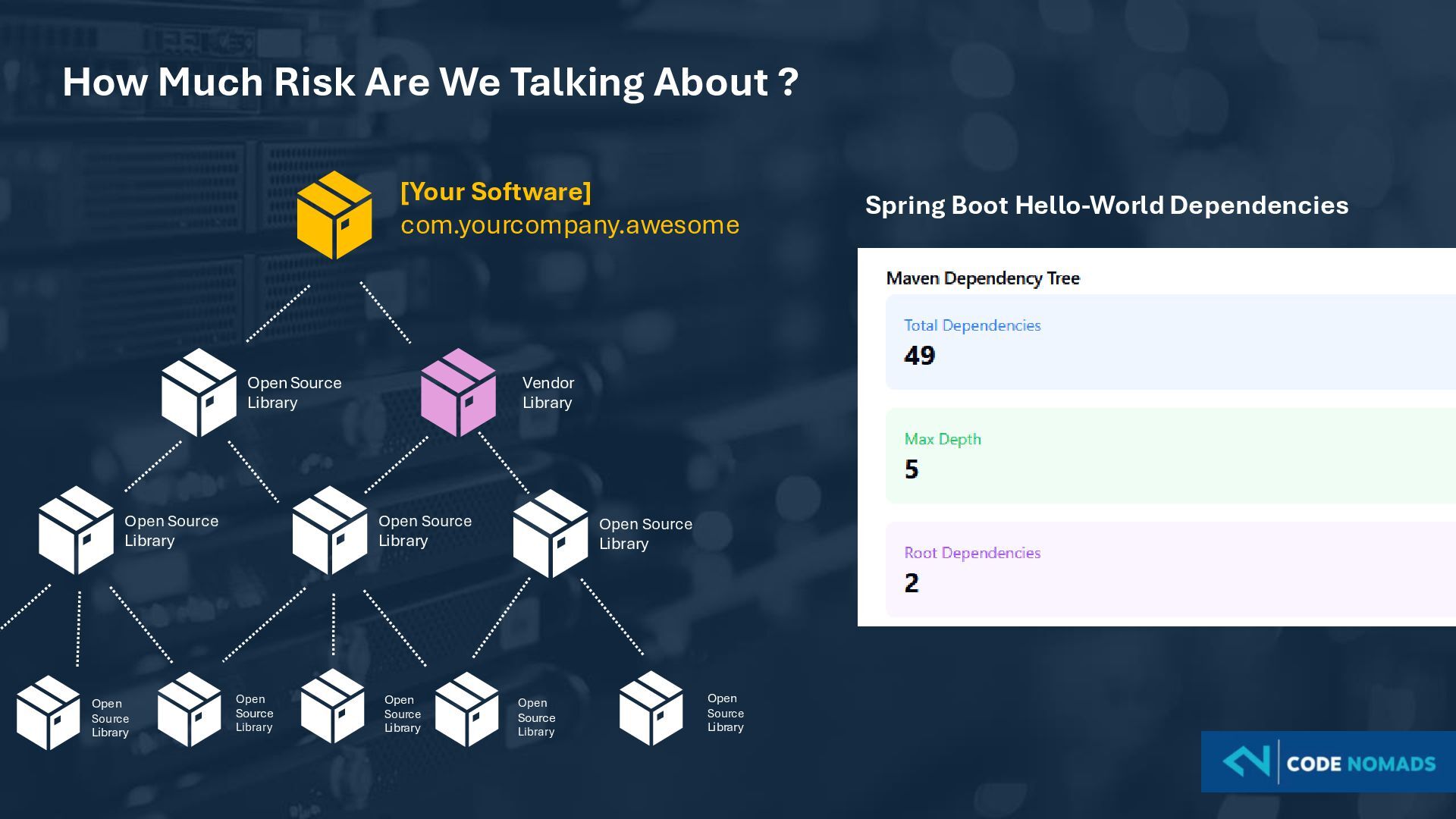
Task: Select the green Max Depth card
Action: click(1170, 456)
